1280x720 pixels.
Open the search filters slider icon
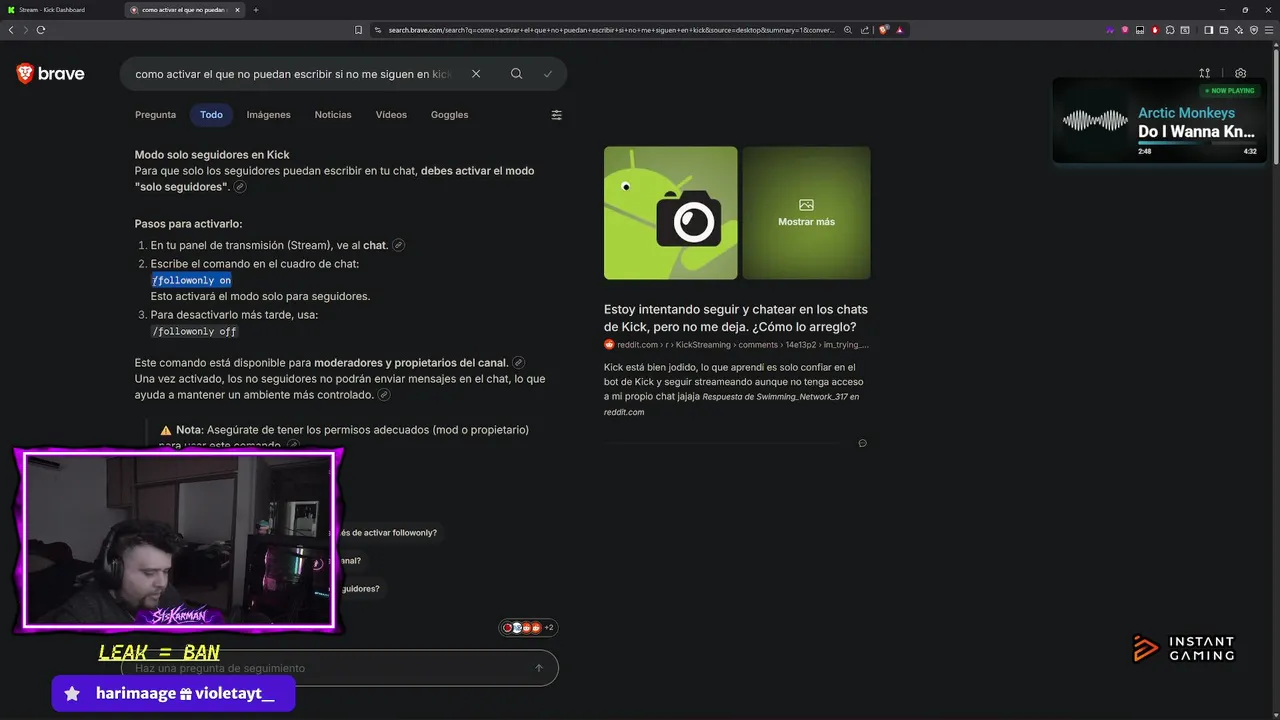coord(557,115)
